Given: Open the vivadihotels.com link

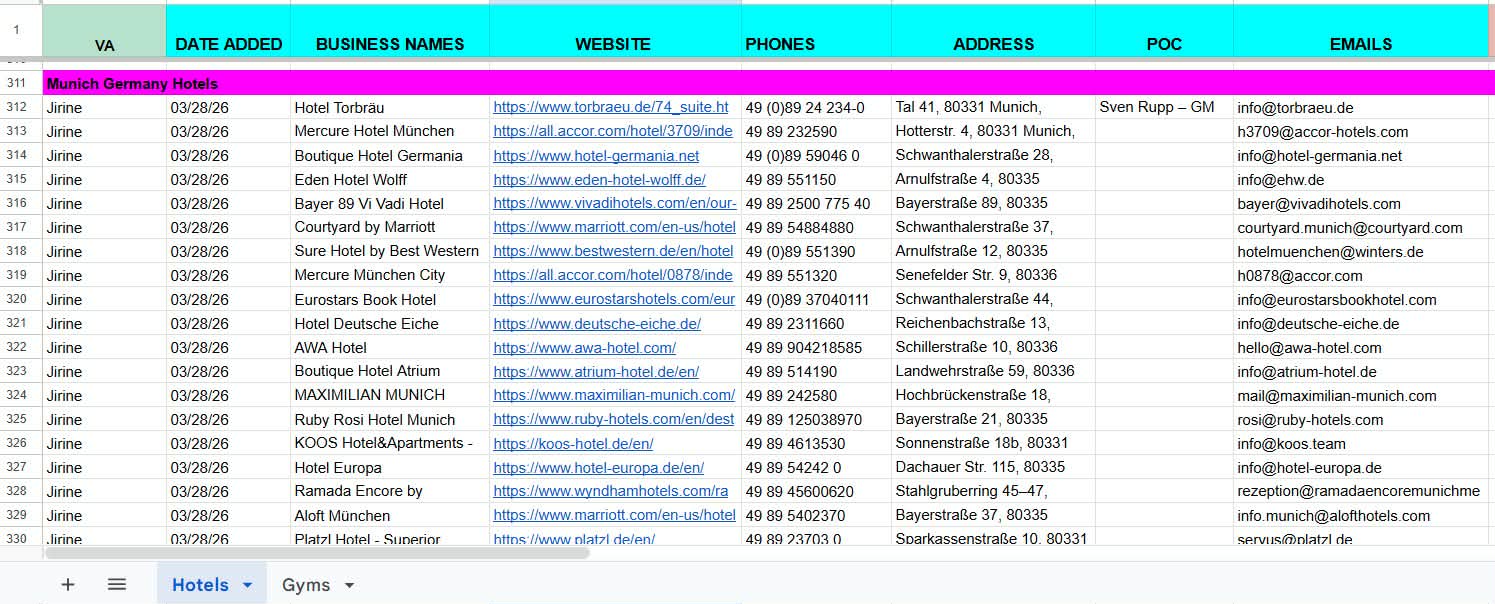Looking at the screenshot, I should click(615, 203).
